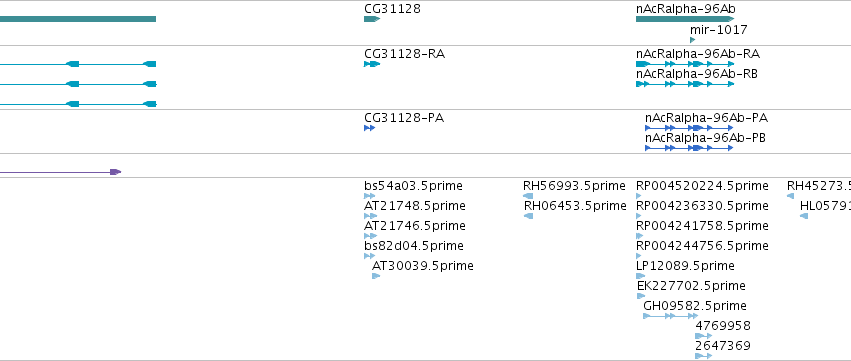Click the purple arrow feature
The height and width of the screenshot is (361, 851).
(60, 172)
